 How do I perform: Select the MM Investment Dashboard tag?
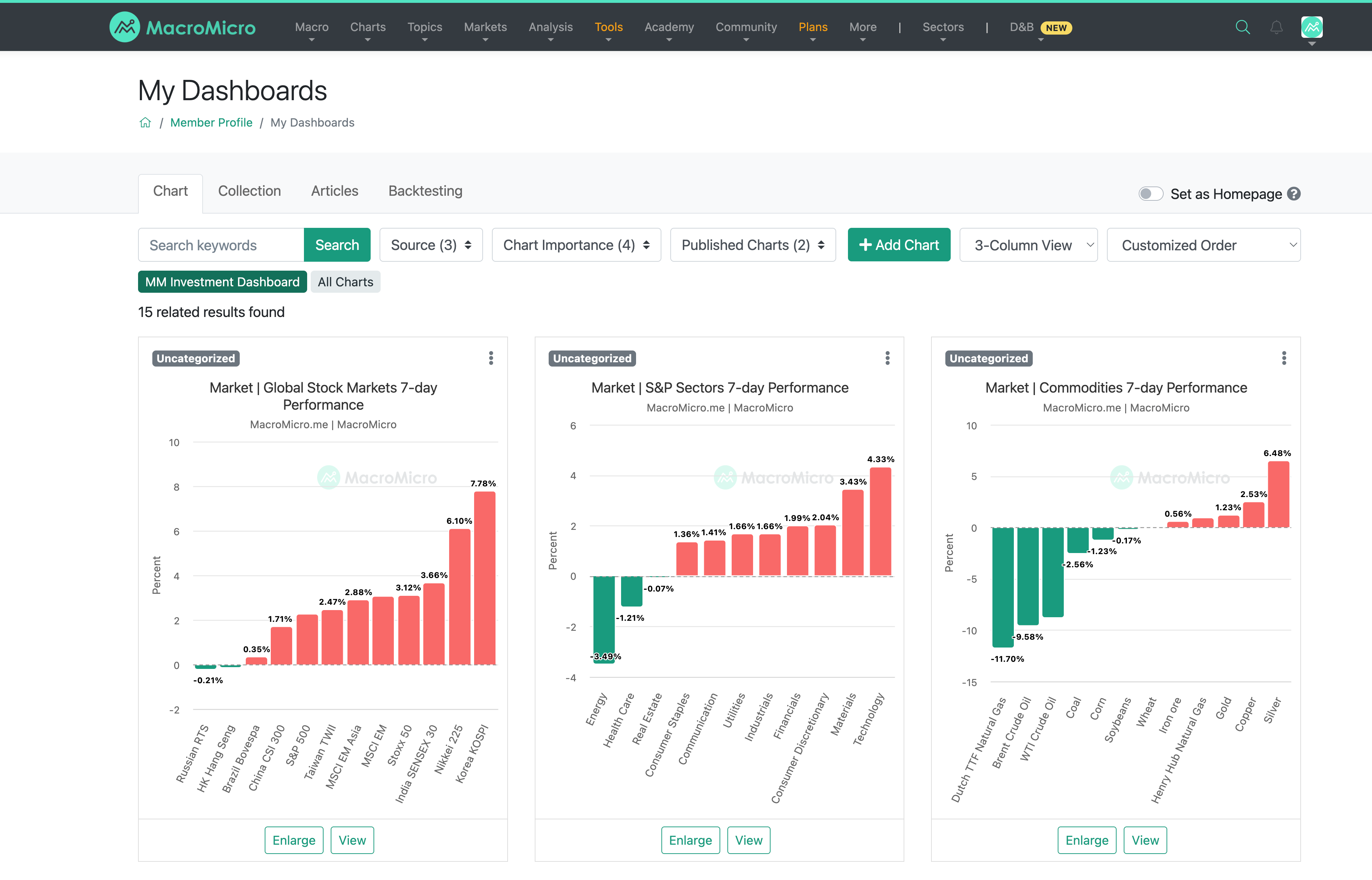(222, 282)
